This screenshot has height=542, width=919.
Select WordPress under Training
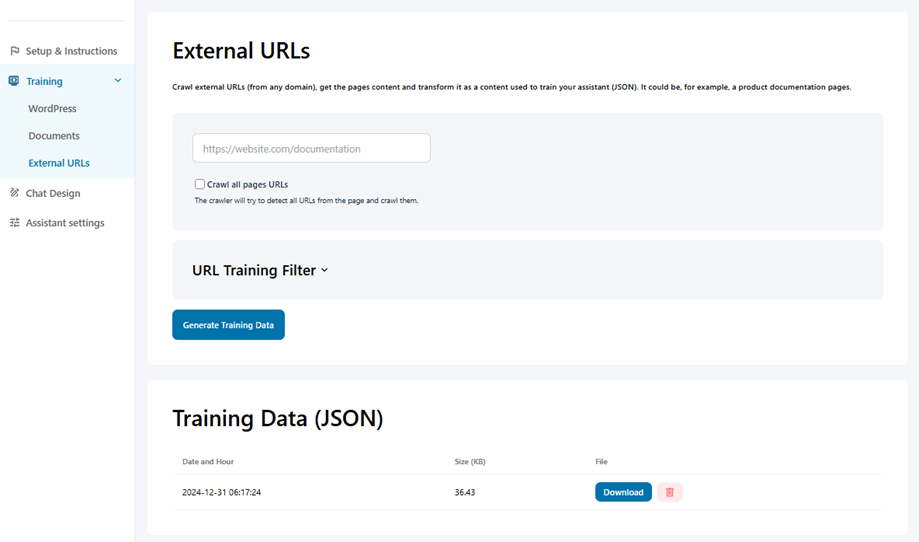pos(52,108)
